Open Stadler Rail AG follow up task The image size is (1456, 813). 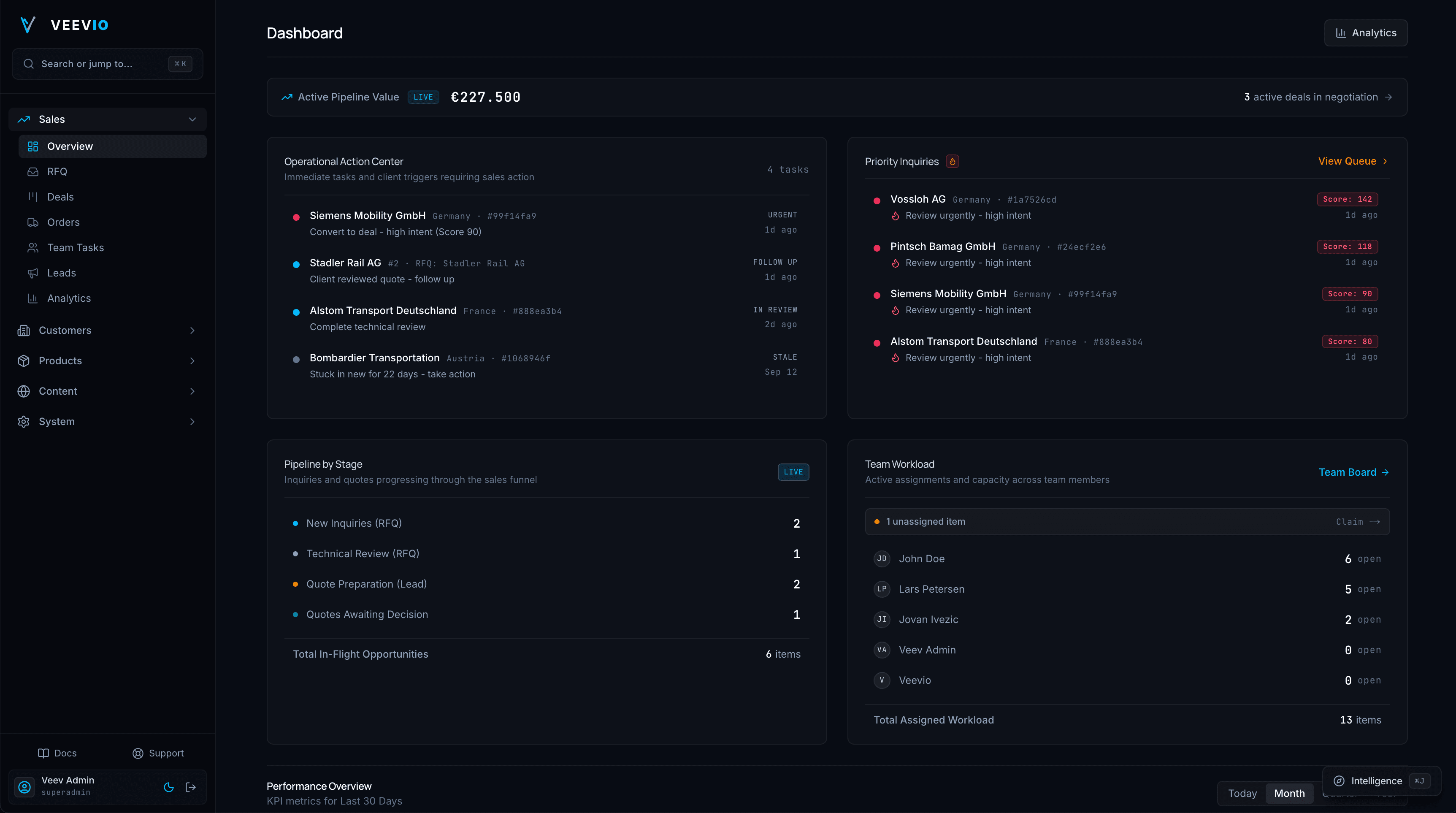[547, 271]
